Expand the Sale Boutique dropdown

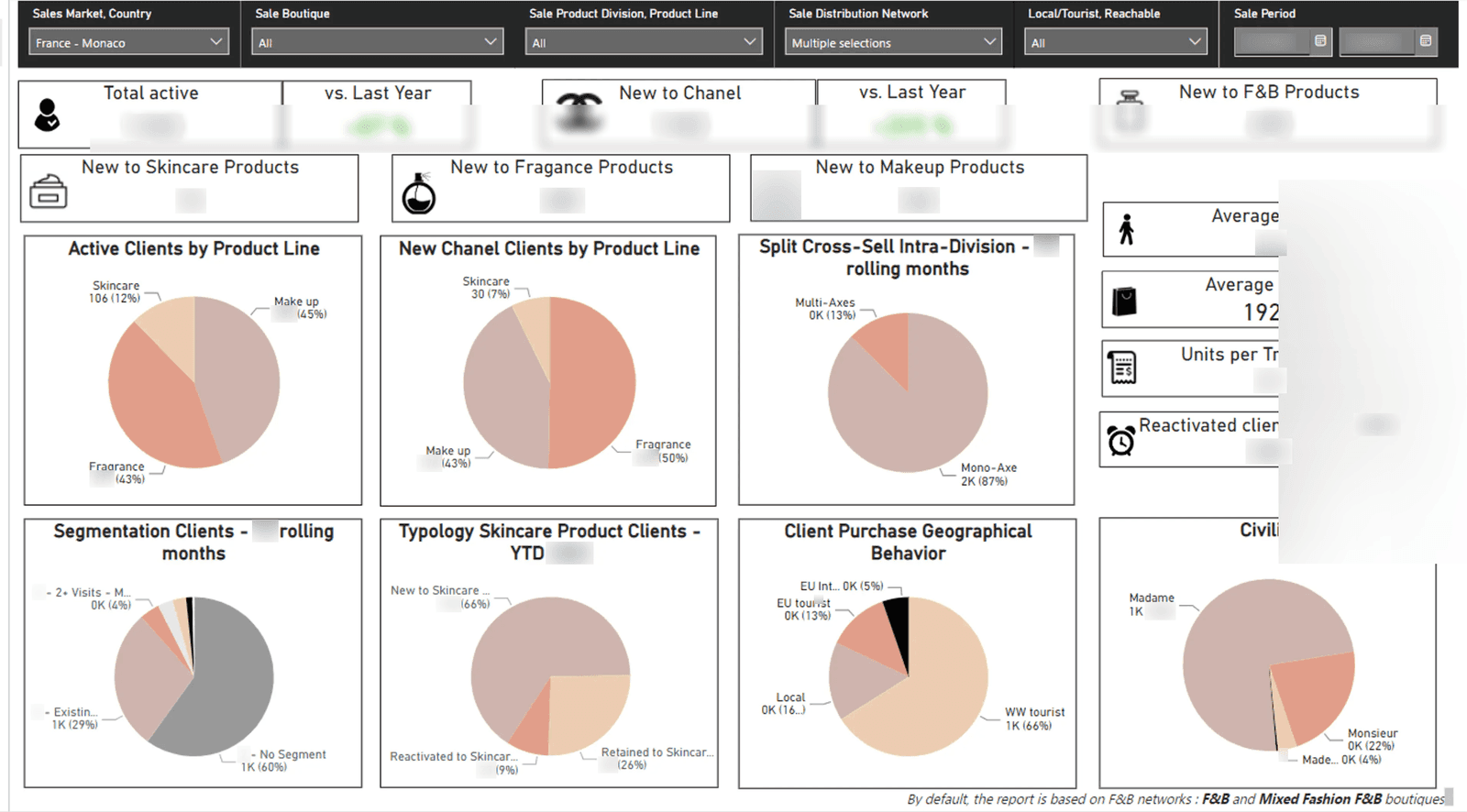click(377, 42)
